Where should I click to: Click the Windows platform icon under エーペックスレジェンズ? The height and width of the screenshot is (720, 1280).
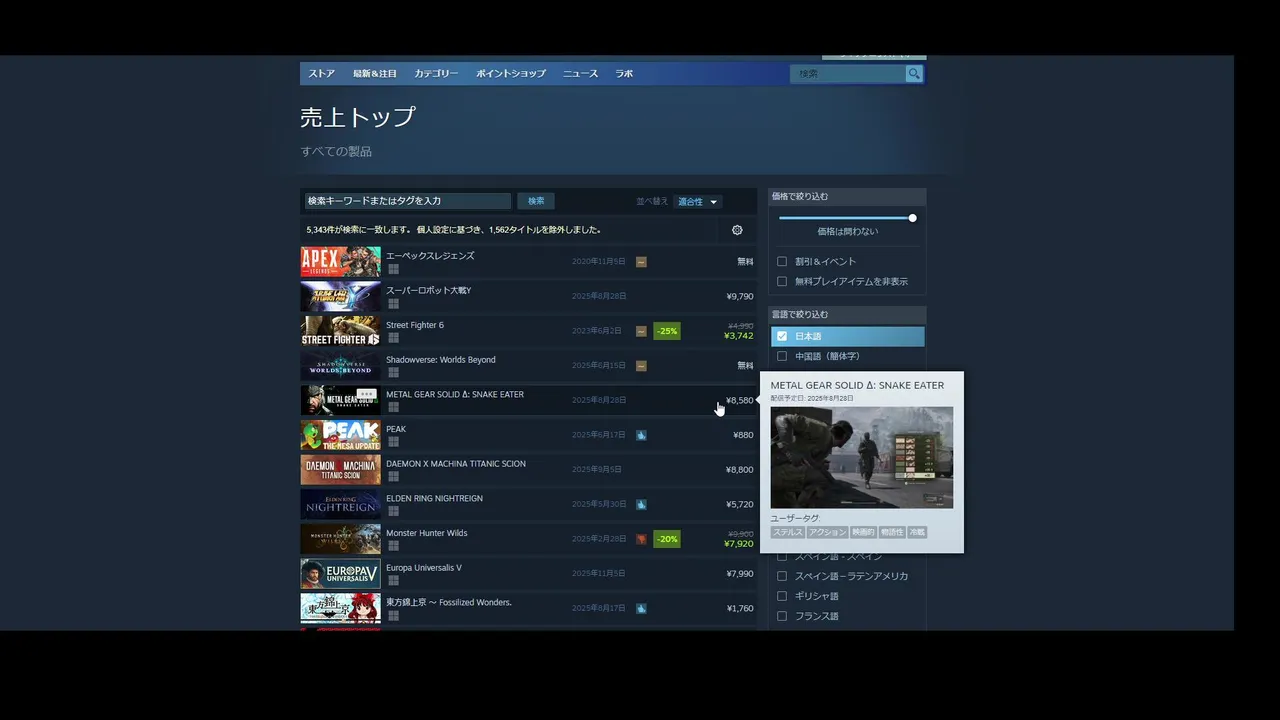[x=394, y=269]
